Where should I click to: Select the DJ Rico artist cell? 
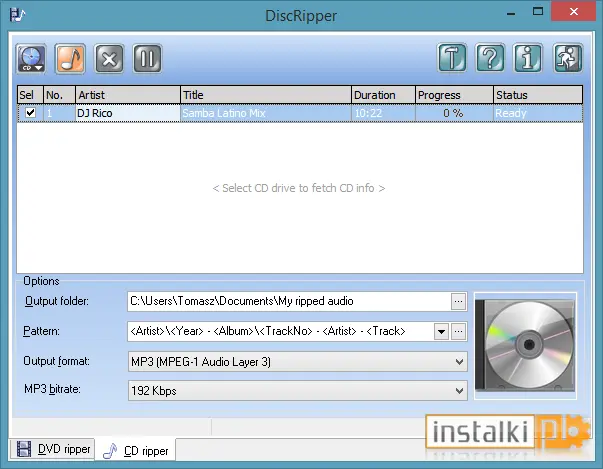[x=128, y=113]
